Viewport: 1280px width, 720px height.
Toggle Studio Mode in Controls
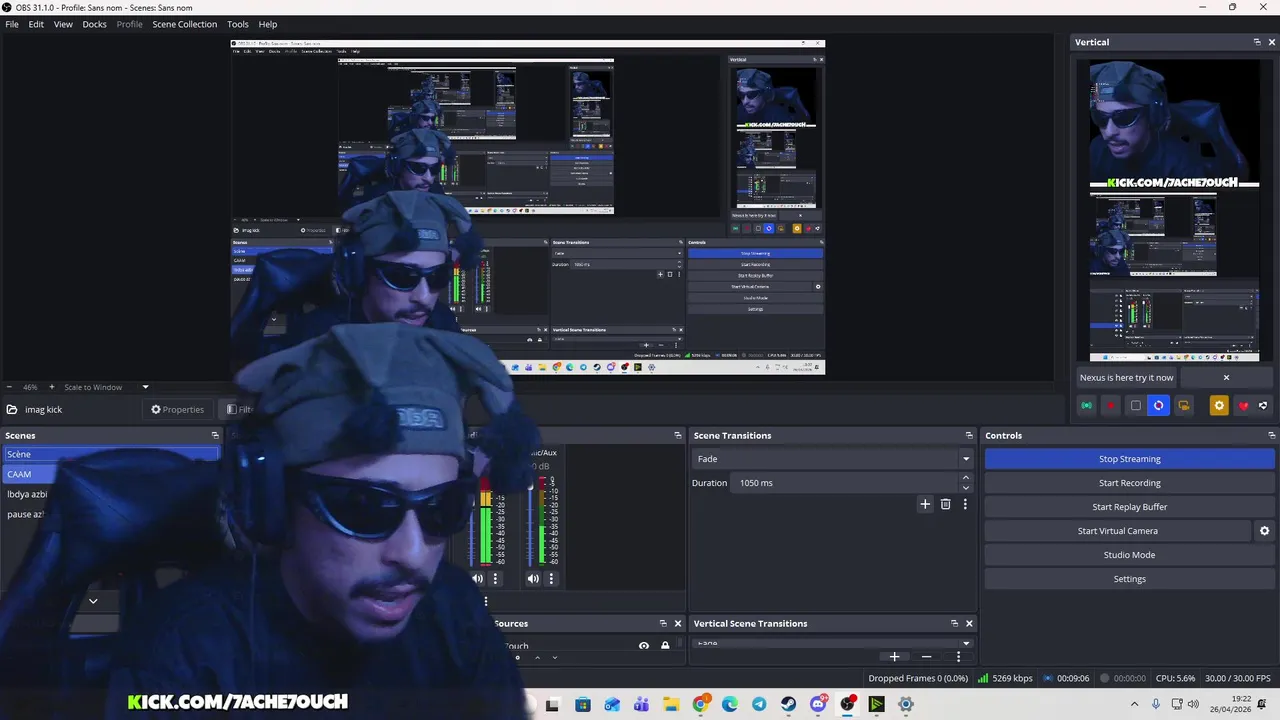tap(1129, 555)
